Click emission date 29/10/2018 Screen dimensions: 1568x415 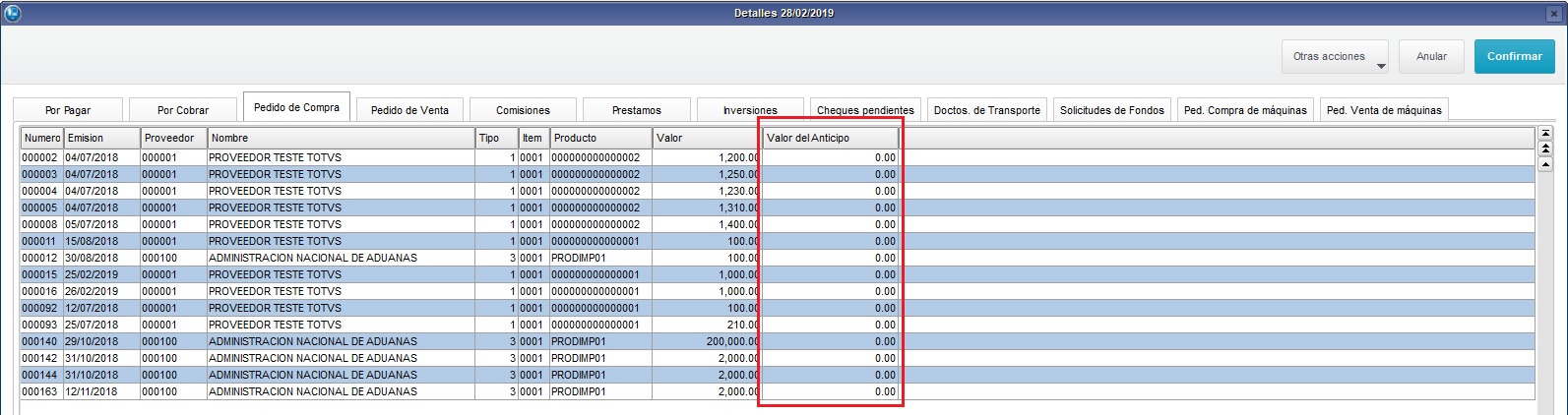[92, 341]
